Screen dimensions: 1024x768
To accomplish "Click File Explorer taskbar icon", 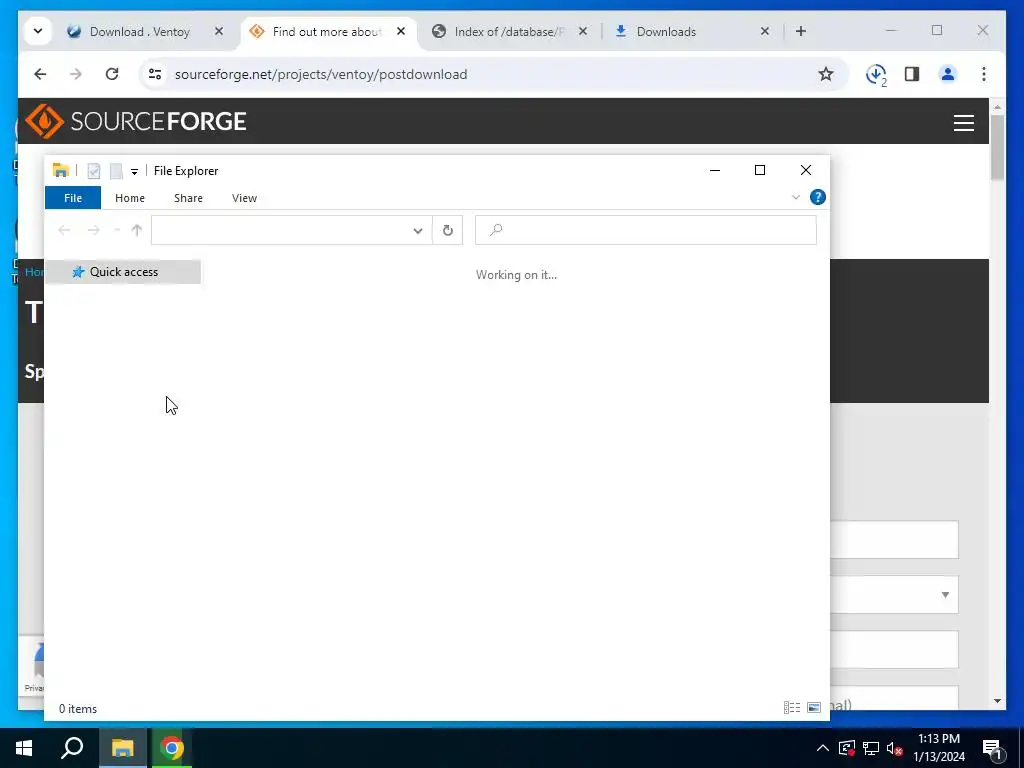I will (122, 748).
